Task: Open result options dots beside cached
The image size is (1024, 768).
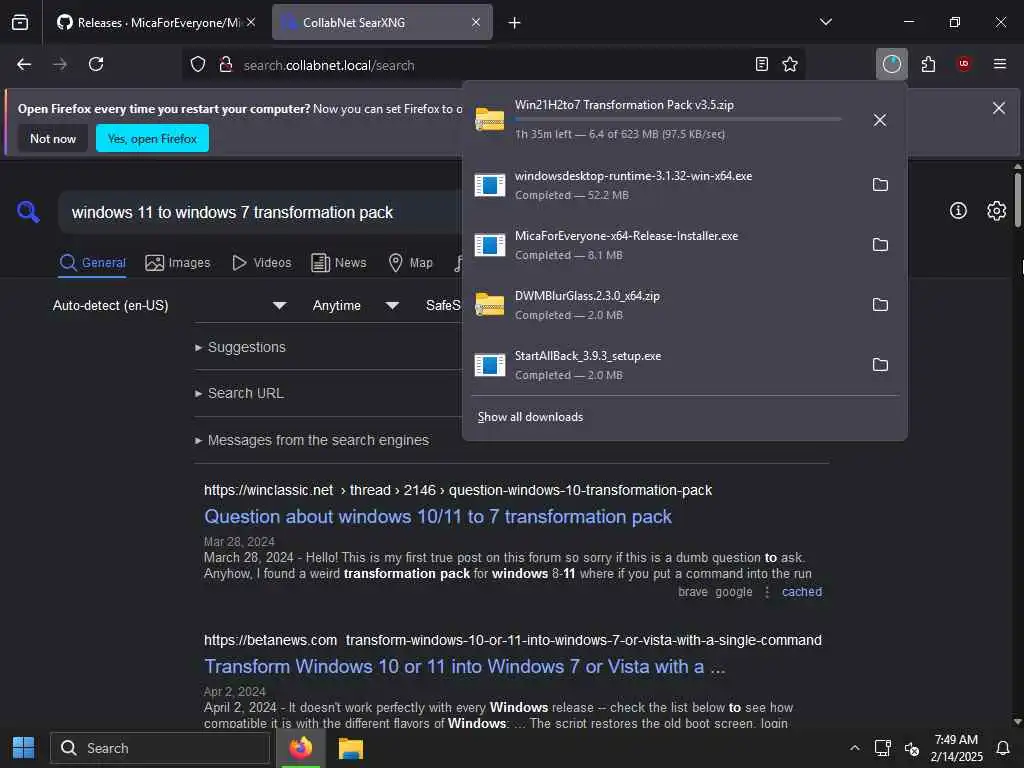Action: (767, 592)
